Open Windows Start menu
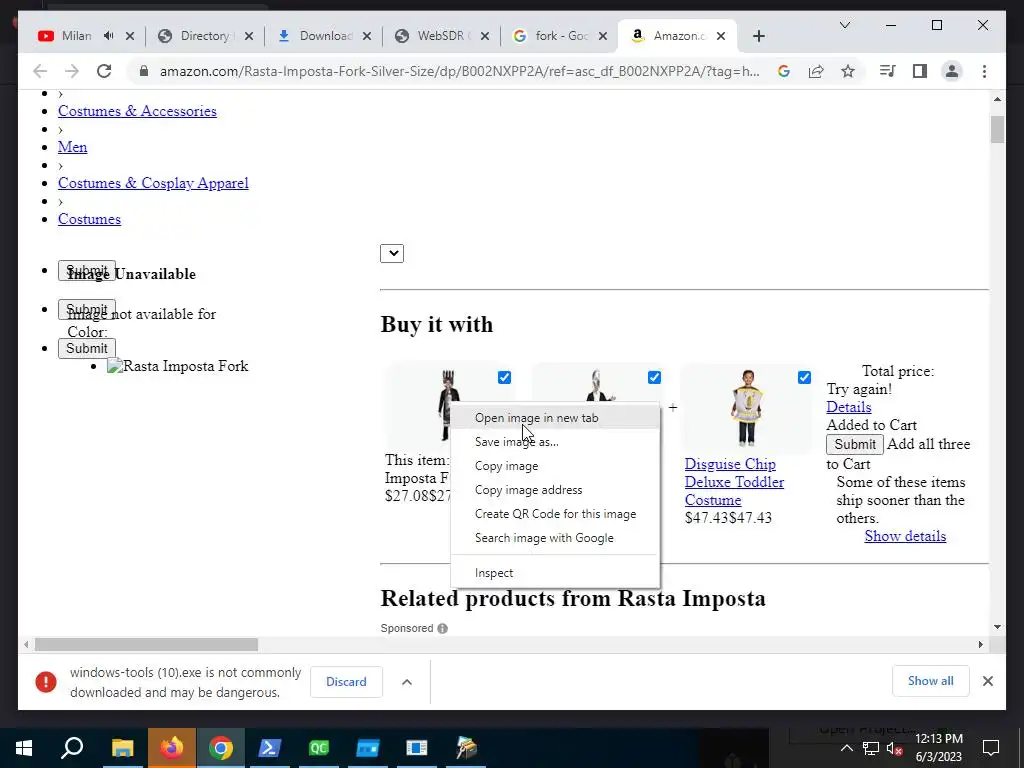The height and width of the screenshot is (768, 1024). click(x=24, y=748)
